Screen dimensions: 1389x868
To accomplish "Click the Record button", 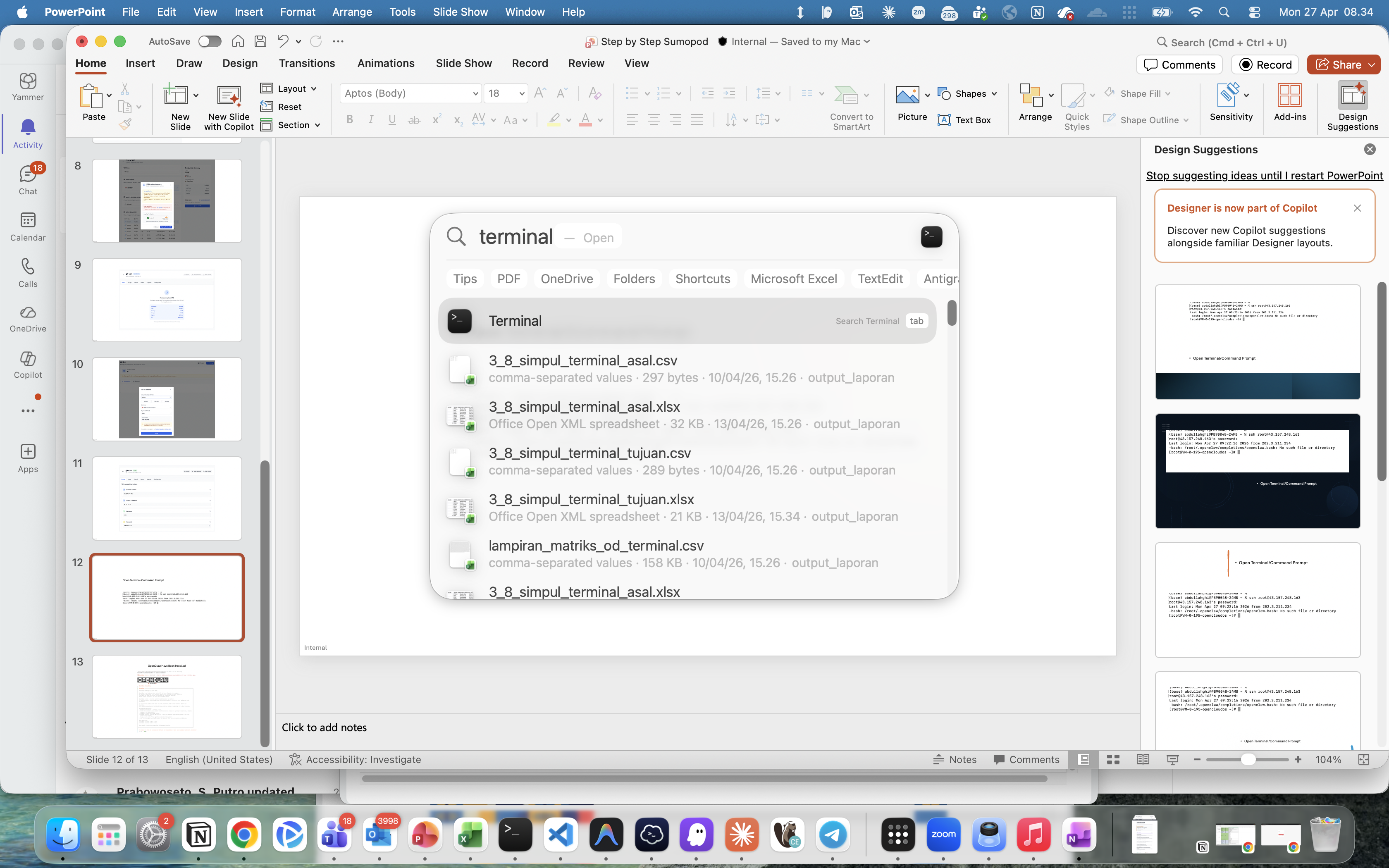I will [1265, 64].
